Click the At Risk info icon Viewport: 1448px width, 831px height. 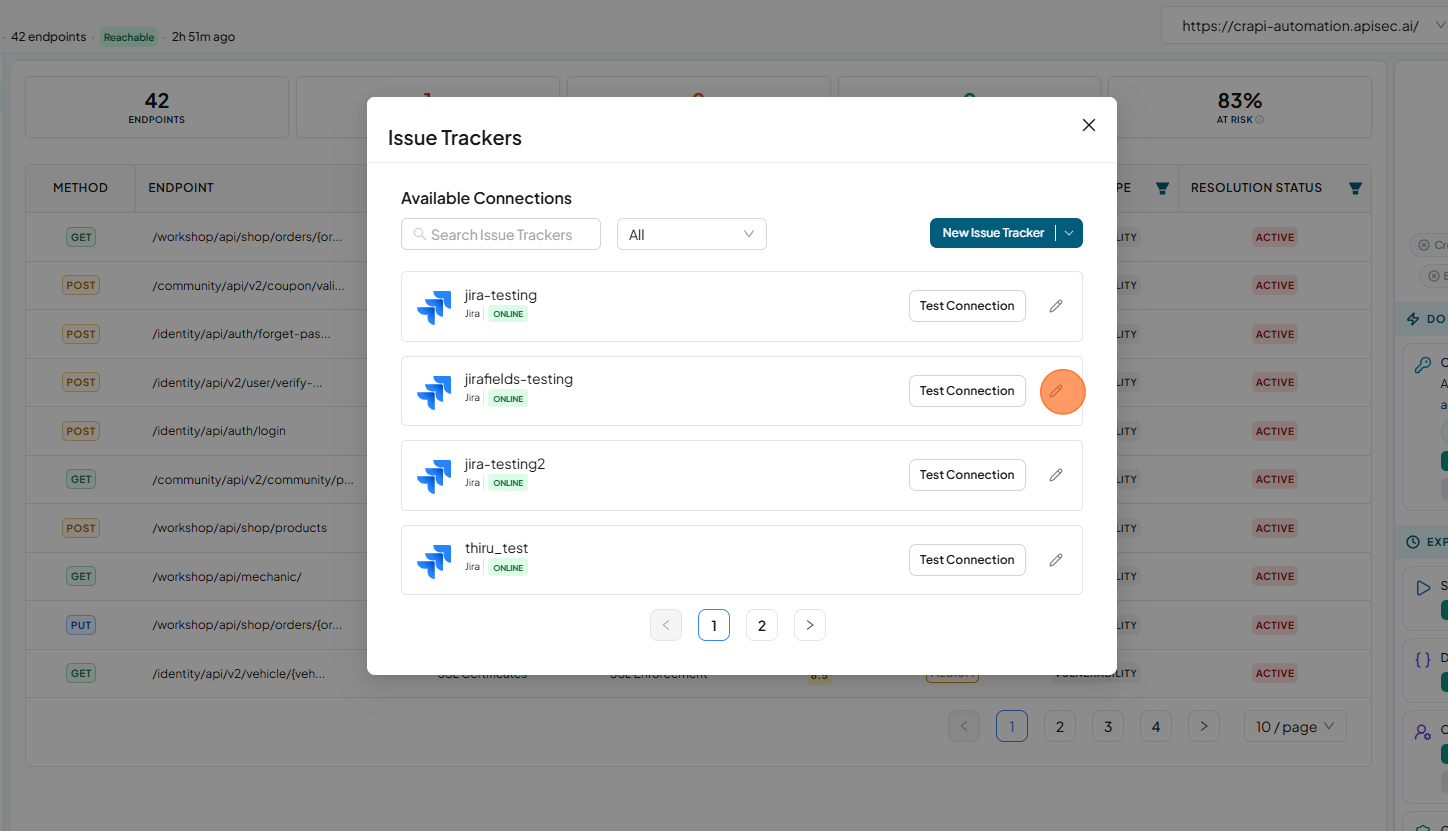click(x=1259, y=120)
